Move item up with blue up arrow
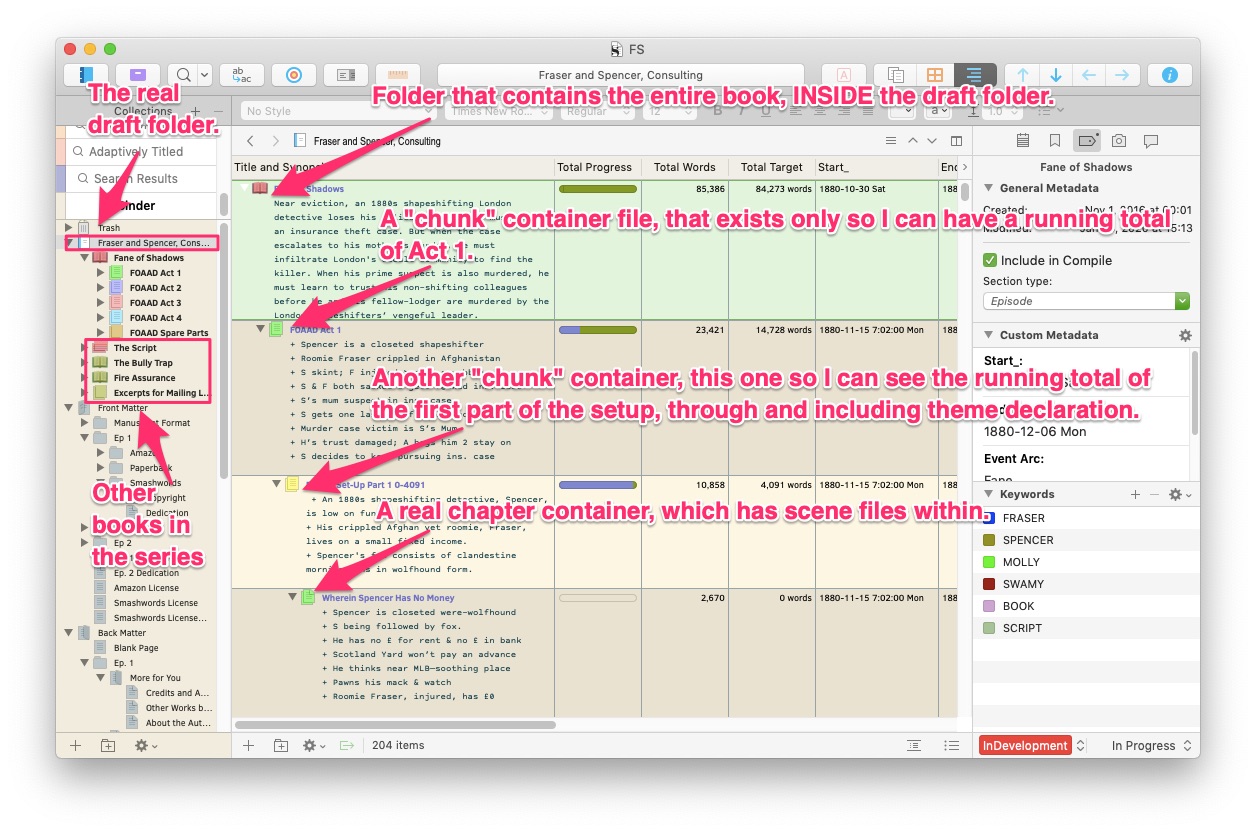Screen dimensions: 1256x832 point(1023,75)
